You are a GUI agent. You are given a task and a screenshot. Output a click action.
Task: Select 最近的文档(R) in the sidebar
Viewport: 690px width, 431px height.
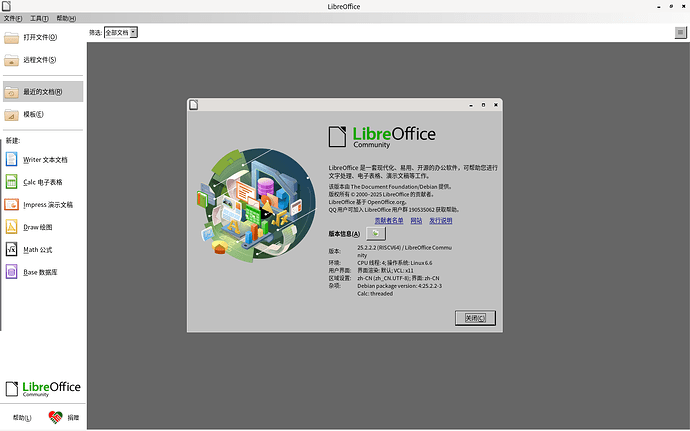tap(43, 92)
